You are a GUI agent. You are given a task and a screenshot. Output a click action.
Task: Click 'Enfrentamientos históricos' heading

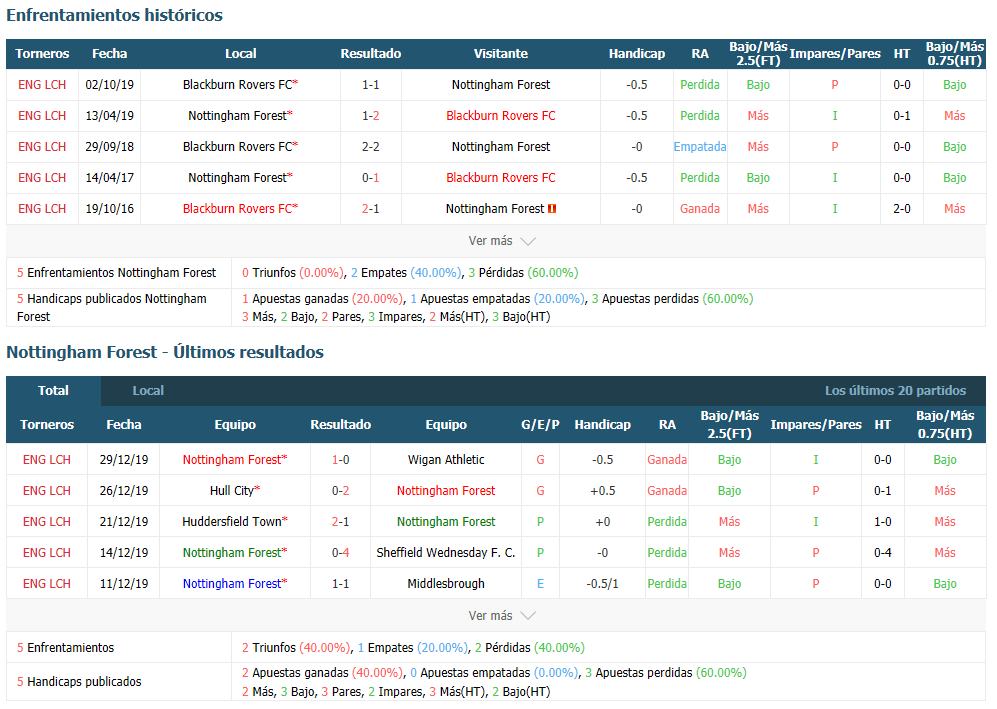pos(114,15)
